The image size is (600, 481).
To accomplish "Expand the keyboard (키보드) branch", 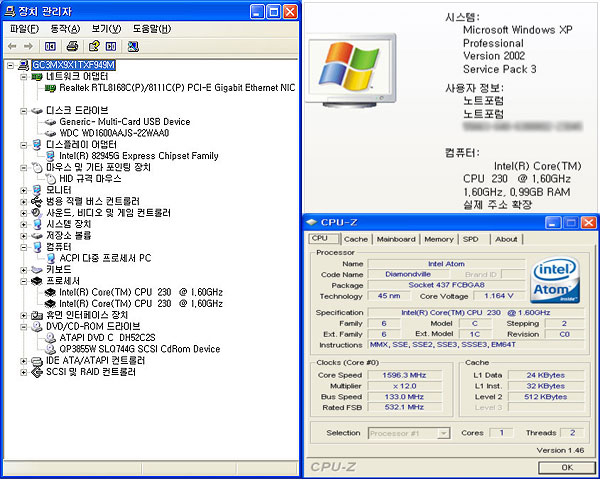I will tap(24, 270).
